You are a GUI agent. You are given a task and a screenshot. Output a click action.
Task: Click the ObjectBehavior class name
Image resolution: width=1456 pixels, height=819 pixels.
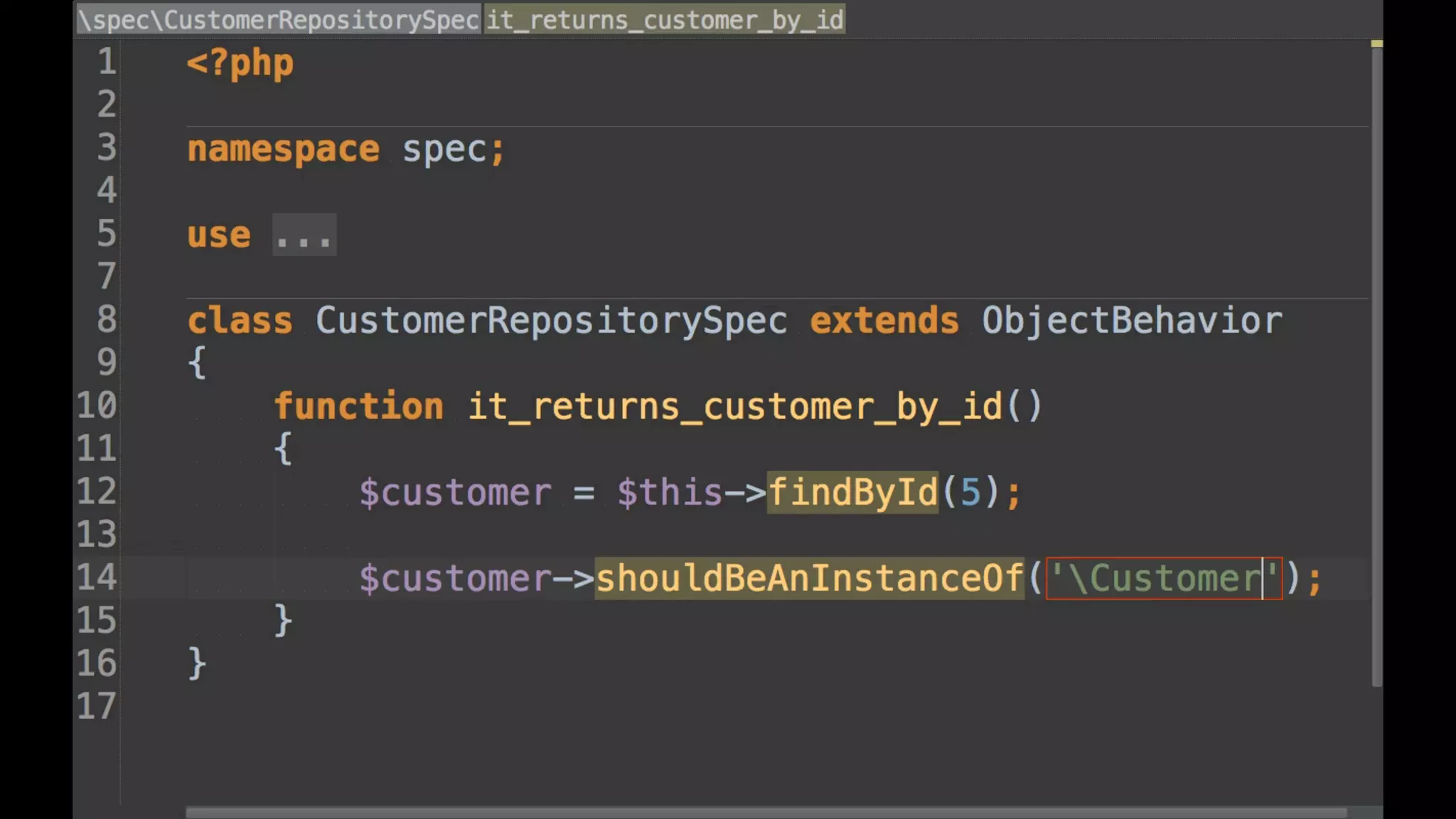(1132, 321)
